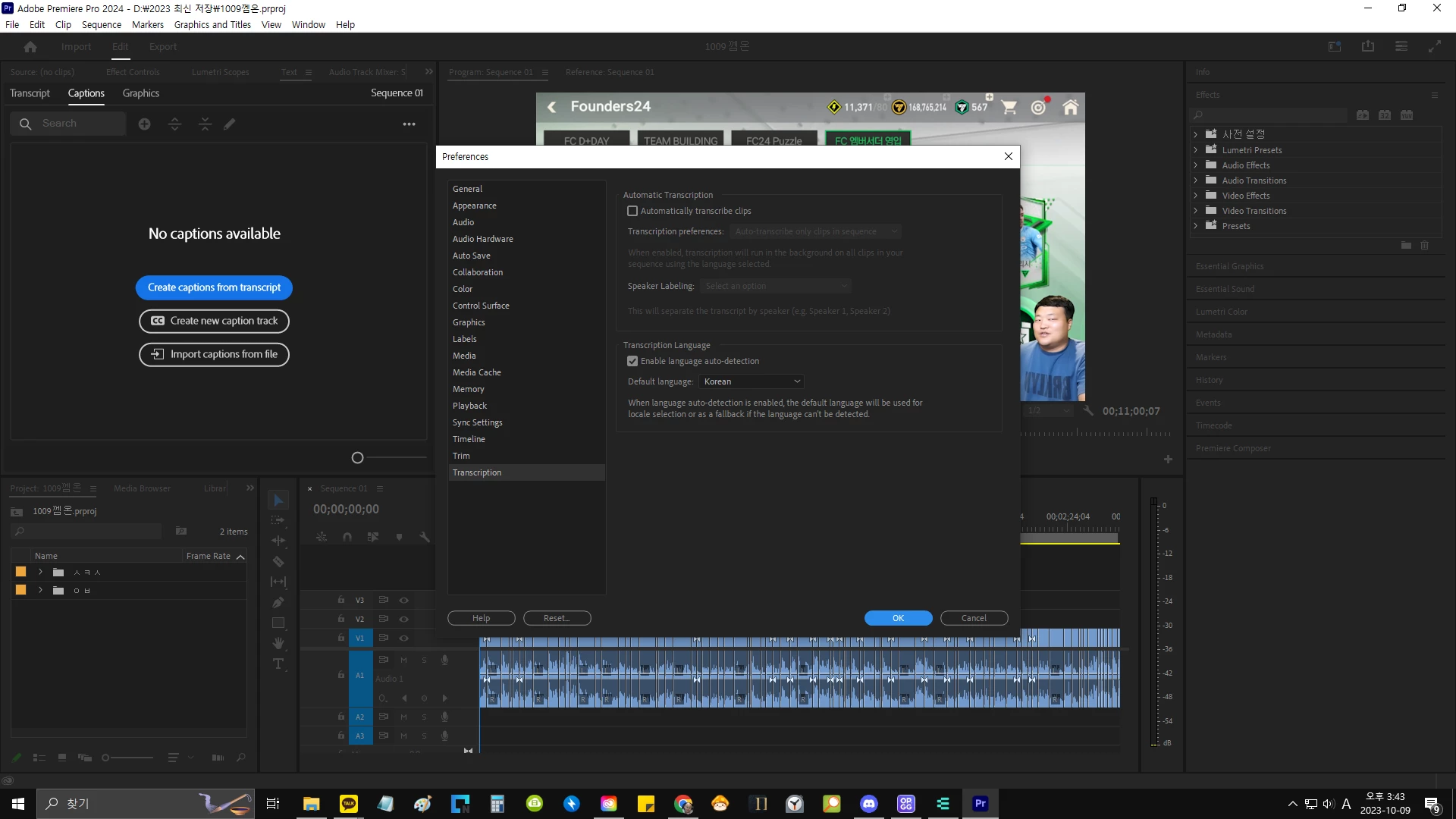Viewport: 1456px width, 819px height.
Task: Click the captions panel zoom slider handle
Action: 358,458
